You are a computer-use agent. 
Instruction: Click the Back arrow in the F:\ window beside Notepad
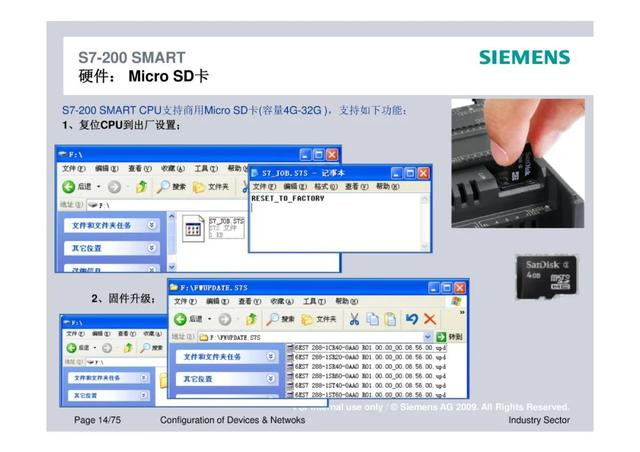69,187
